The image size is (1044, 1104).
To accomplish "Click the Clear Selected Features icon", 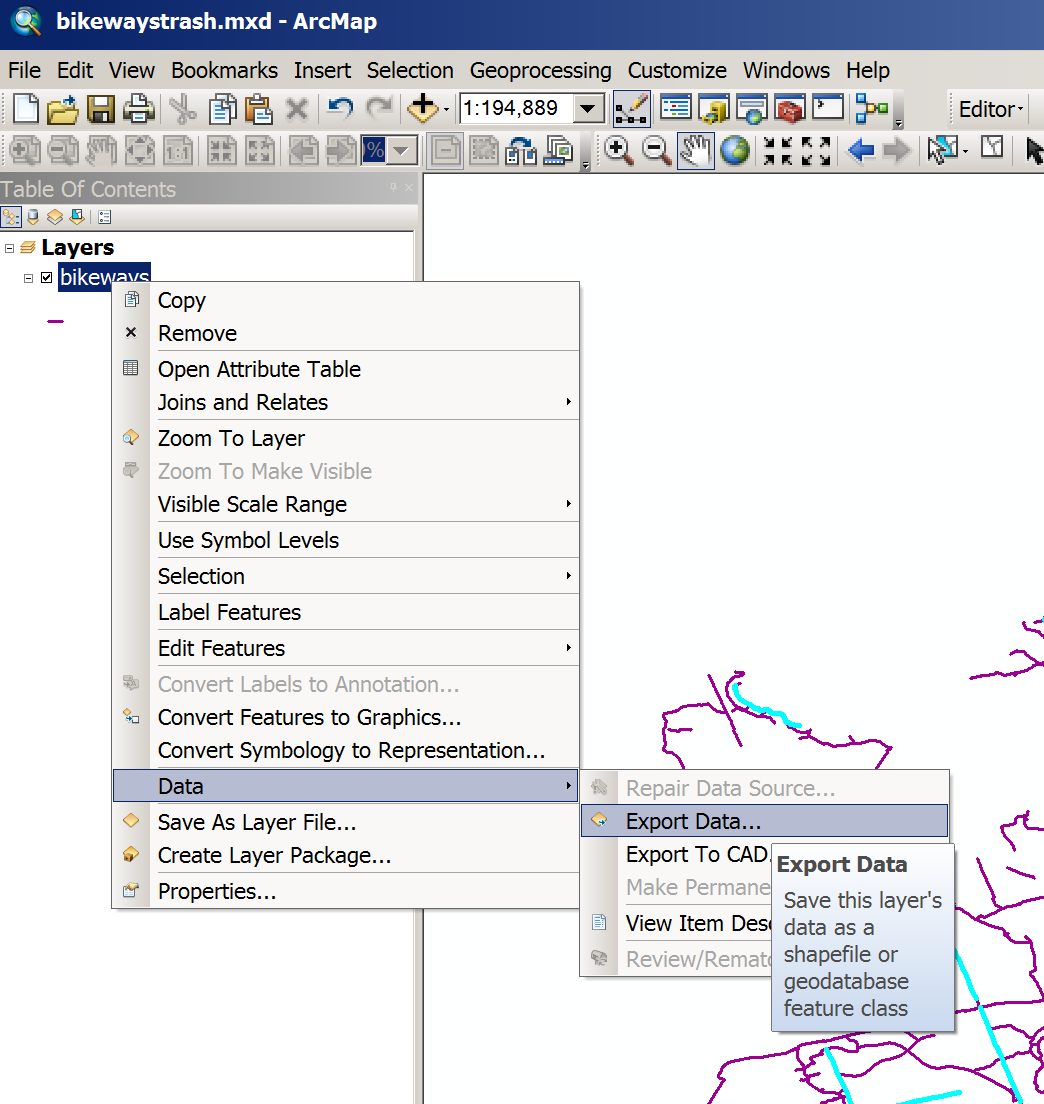I will (992, 148).
